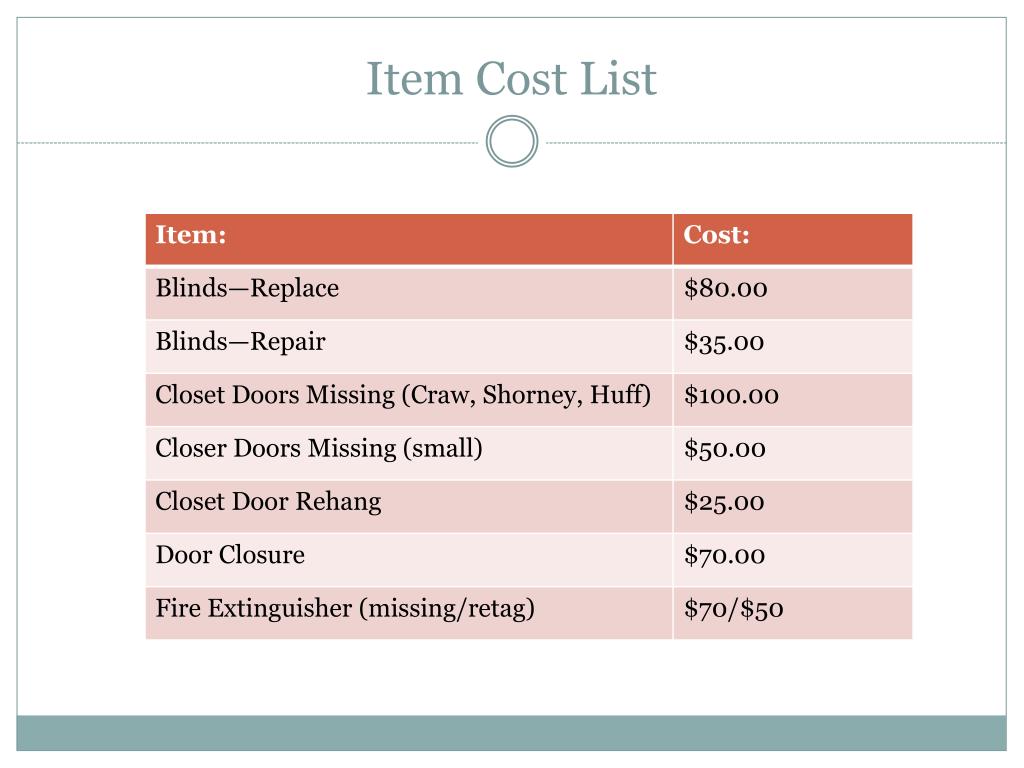Click the $50.00 cost cell
Screen dimensions: 1024x768
[x=793, y=453]
